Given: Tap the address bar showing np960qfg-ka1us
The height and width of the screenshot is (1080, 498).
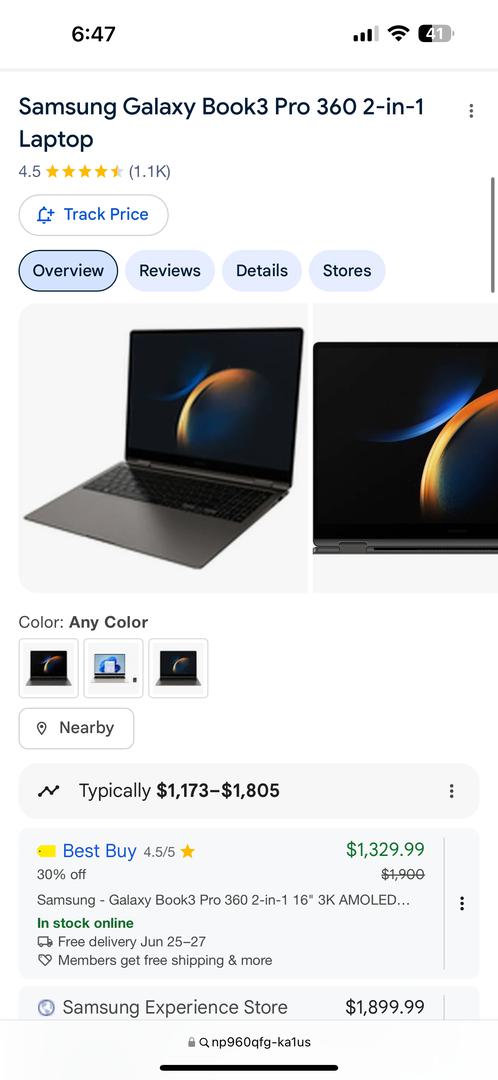Looking at the screenshot, I should coord(249,1042).
